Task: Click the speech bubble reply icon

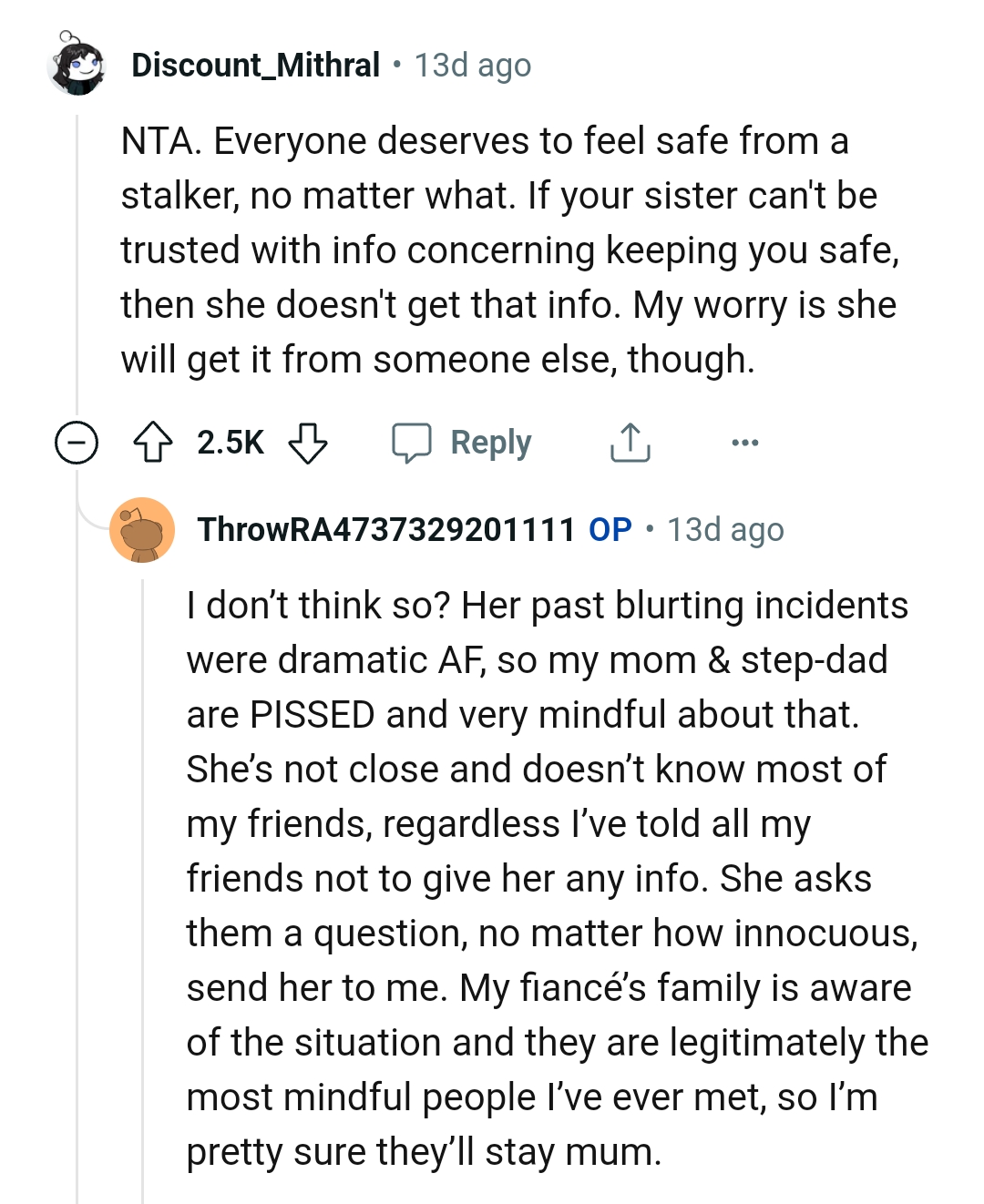Action: pos(411,443)
